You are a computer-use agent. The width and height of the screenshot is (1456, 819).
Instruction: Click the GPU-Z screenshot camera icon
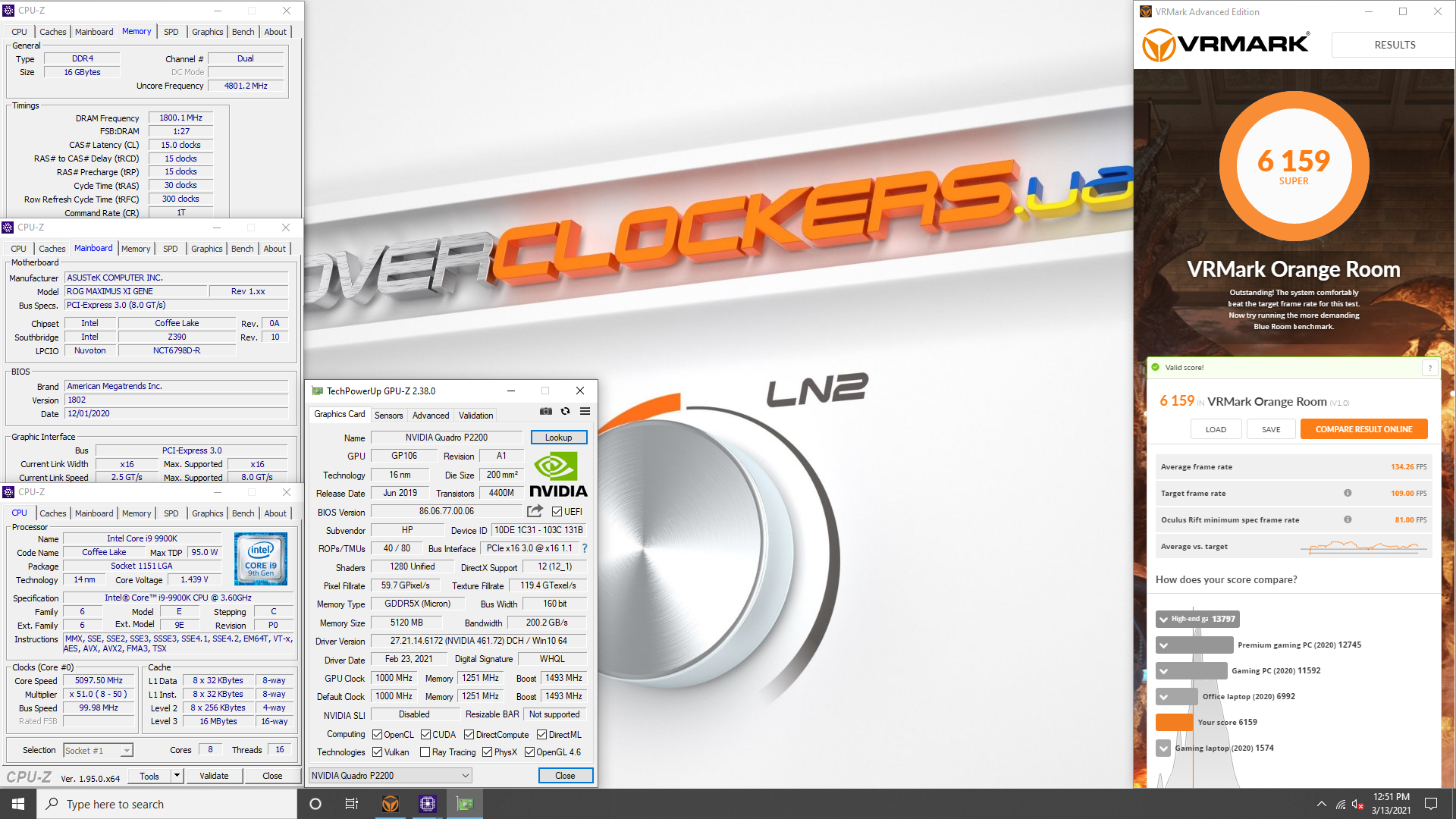tap(546, 411)
